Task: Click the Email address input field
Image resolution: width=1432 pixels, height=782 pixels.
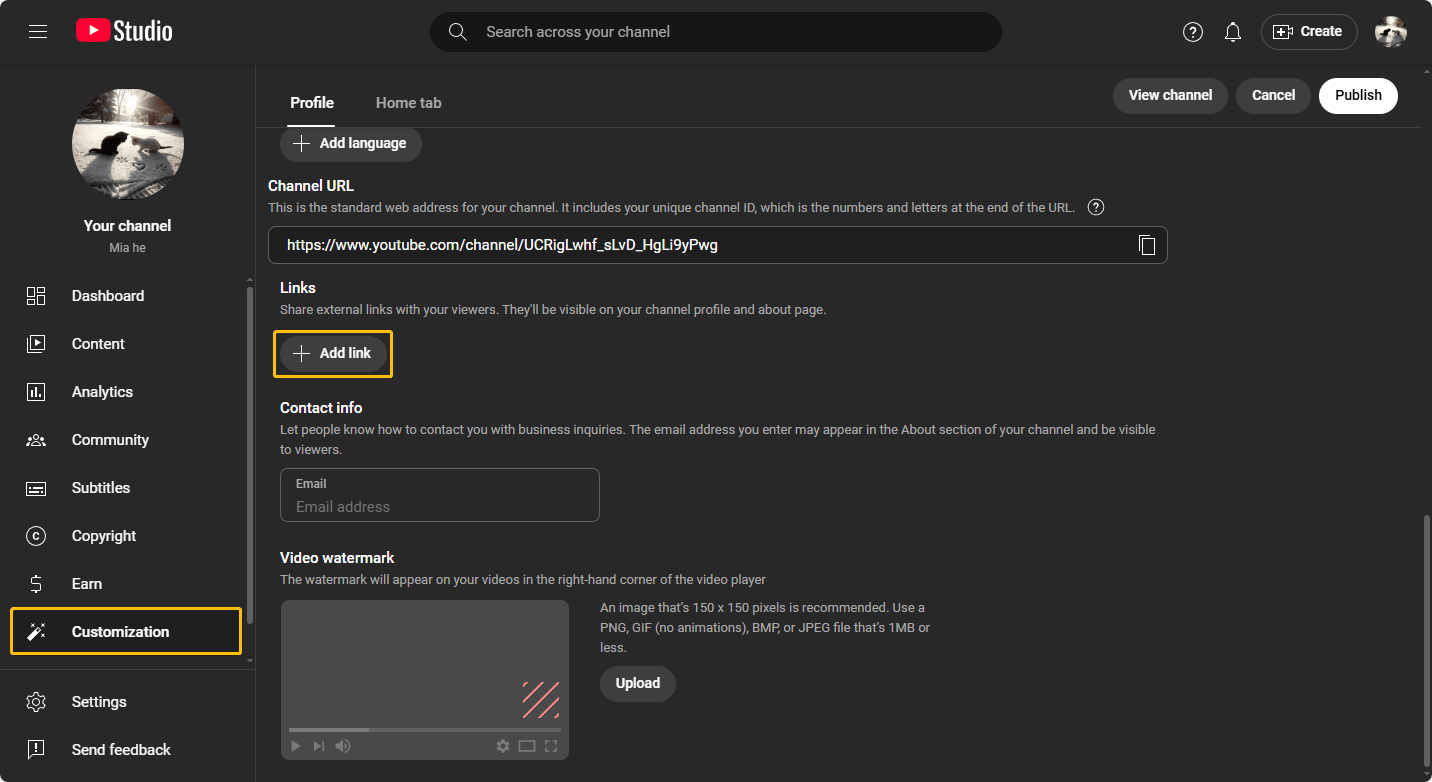Action: 440,506
